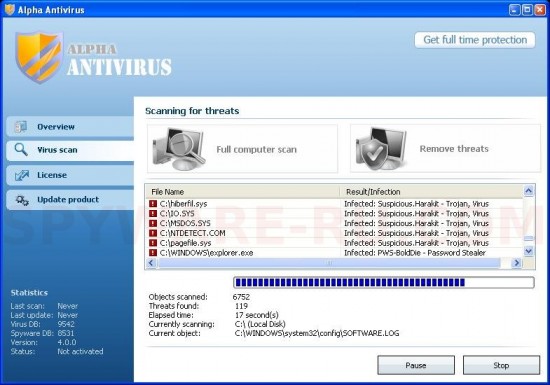Click the infection result for C:\hiberfil.sys

pos(416,203)
